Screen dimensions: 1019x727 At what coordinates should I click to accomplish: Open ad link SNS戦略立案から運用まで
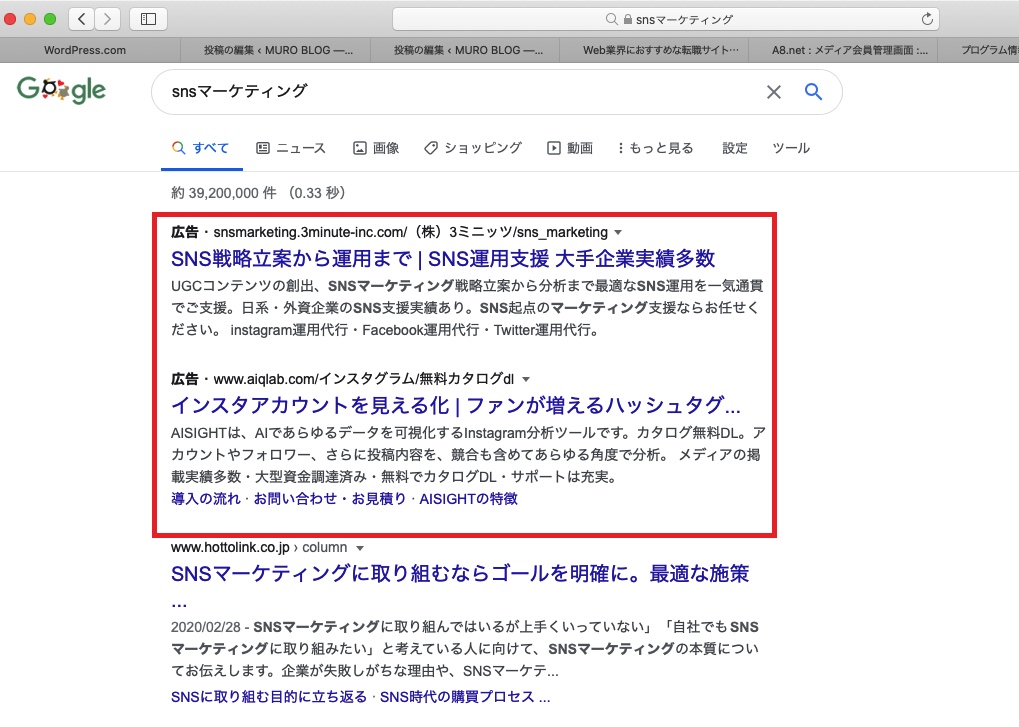click(x=443, y=259)
